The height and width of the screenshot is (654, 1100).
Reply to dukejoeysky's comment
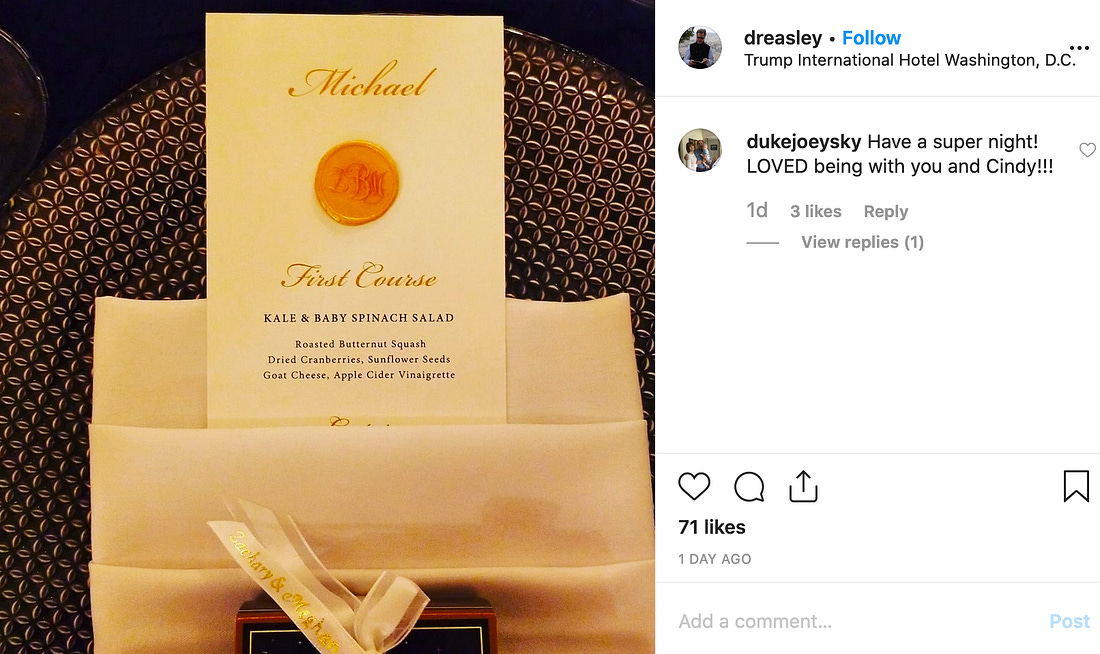coord(885,211)
